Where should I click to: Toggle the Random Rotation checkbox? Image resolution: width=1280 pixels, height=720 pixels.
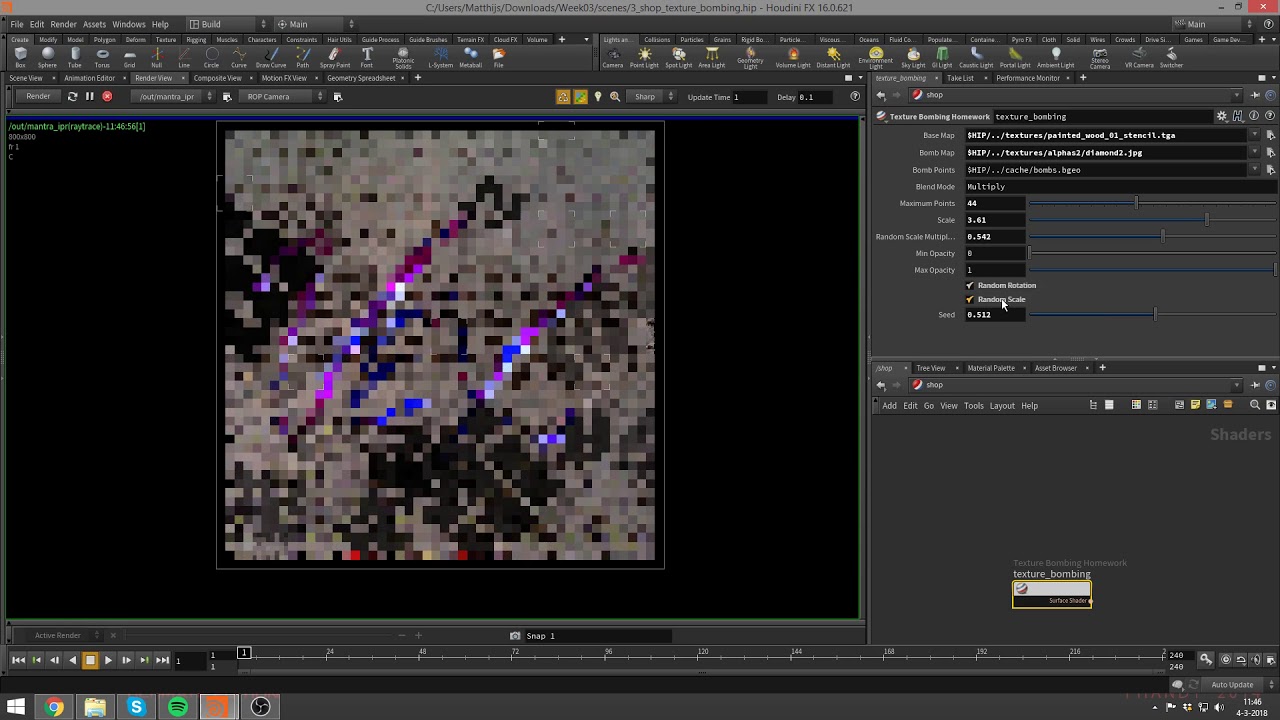tap(969, 285)
